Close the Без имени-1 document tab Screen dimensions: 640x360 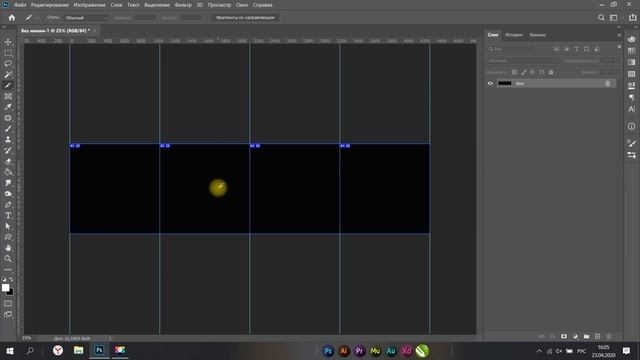click(95, 31)
